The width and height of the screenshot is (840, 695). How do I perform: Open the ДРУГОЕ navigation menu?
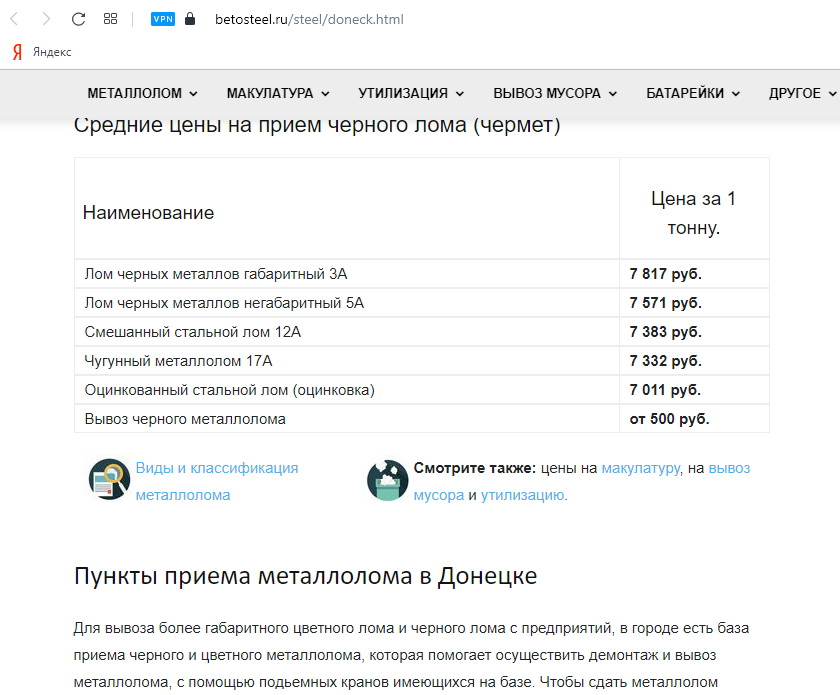pyautogui.click(x=801, y=93)
